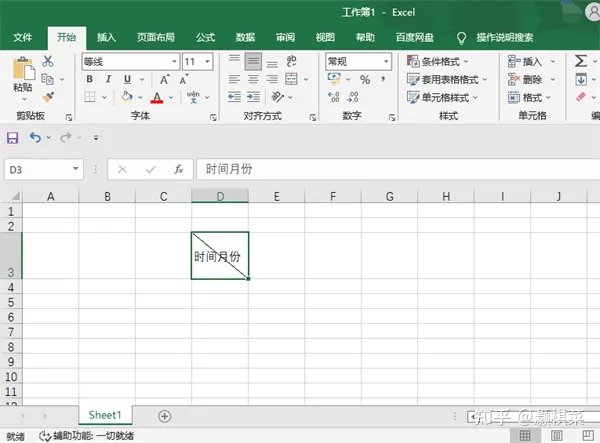Switch to the 插入 tab
Image resolution: width=600 pixels, height=443 pixels.
pos(106,37)
